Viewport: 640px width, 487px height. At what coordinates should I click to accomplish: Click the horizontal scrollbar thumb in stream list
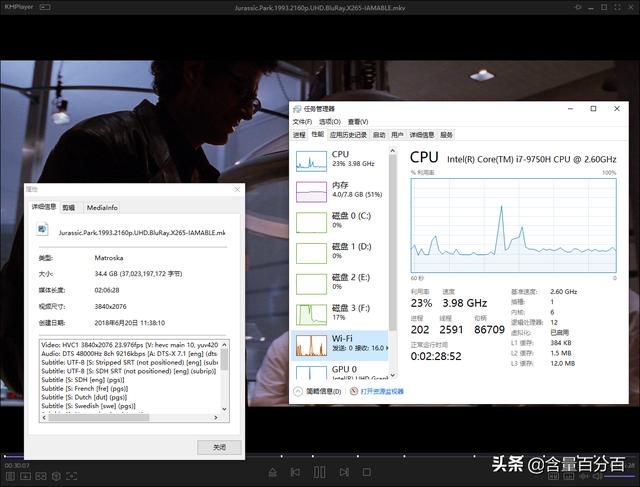(x=99, y=418)
